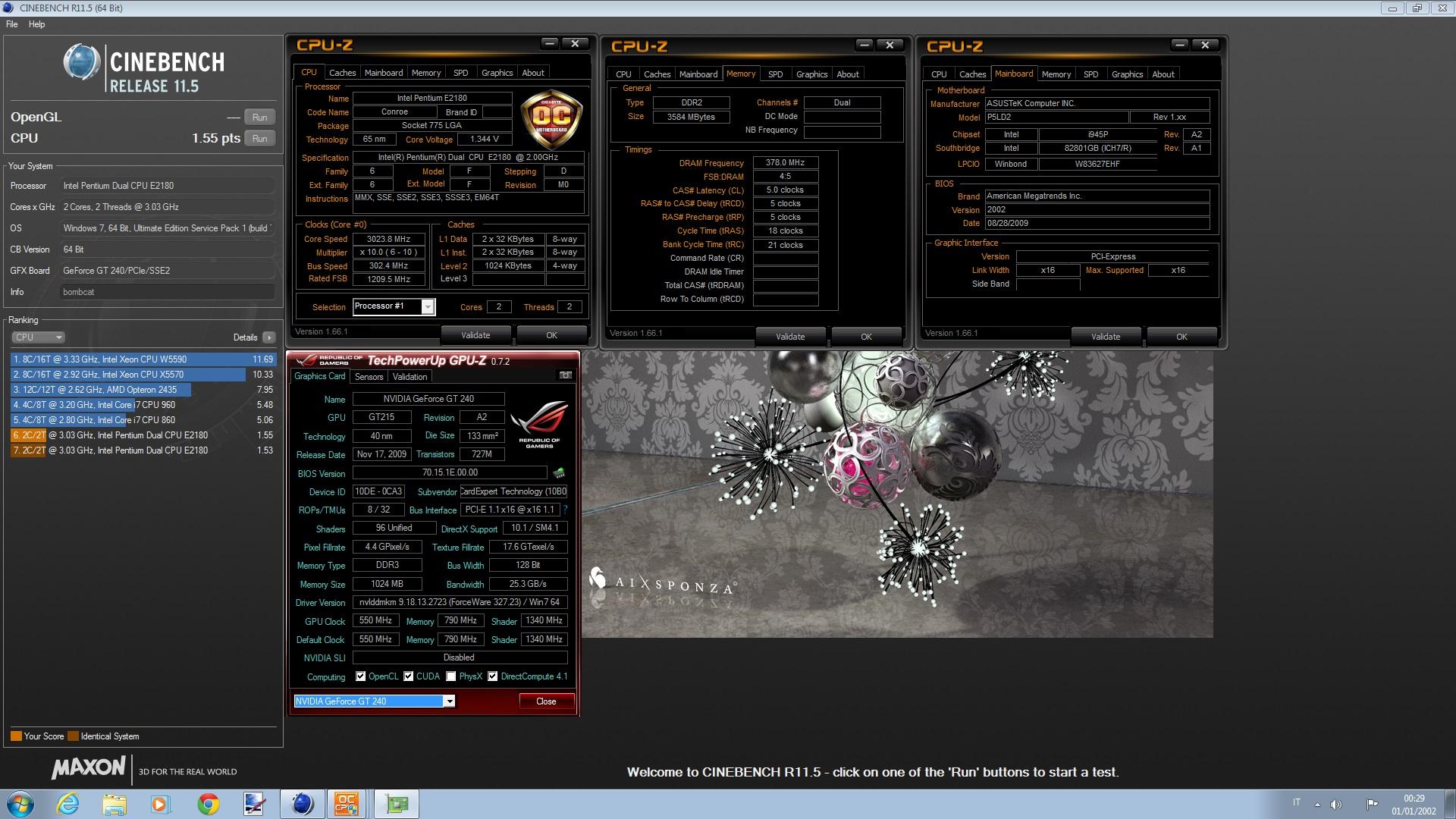The width and height of the screenshot is (1456, 819).
Task: Close the CPU-Z Memory window
Action: [x=890, y=45]
